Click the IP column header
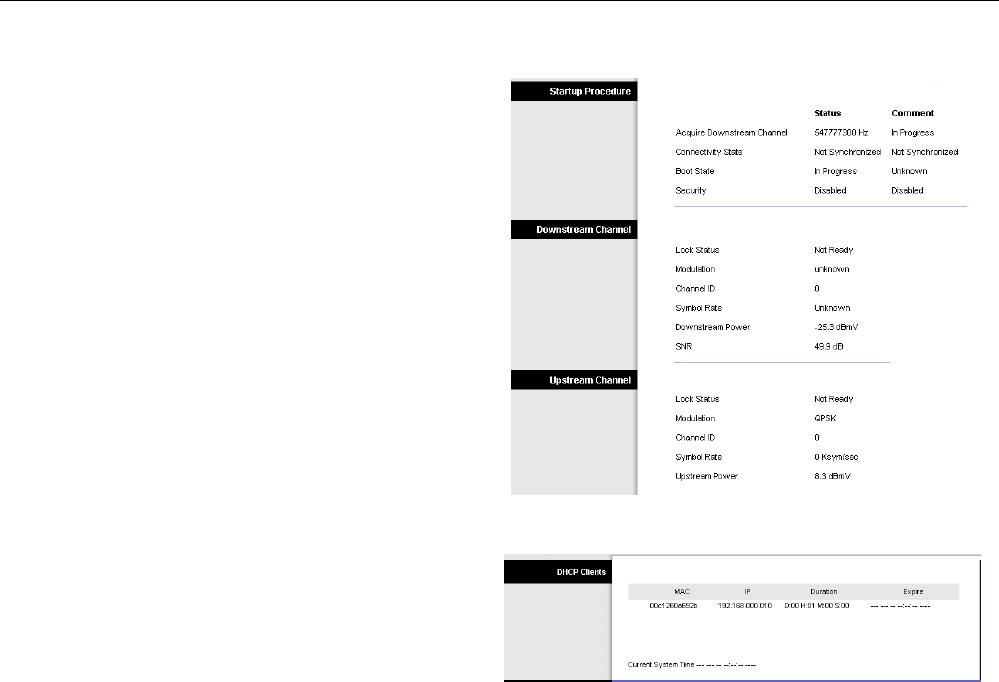The height and width of the screenshot is (682, 999). click(747, 591)
